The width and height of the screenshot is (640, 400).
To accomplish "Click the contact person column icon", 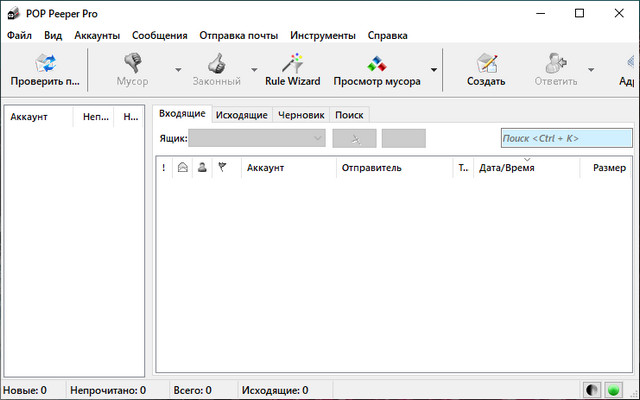I will pos(202,168).
